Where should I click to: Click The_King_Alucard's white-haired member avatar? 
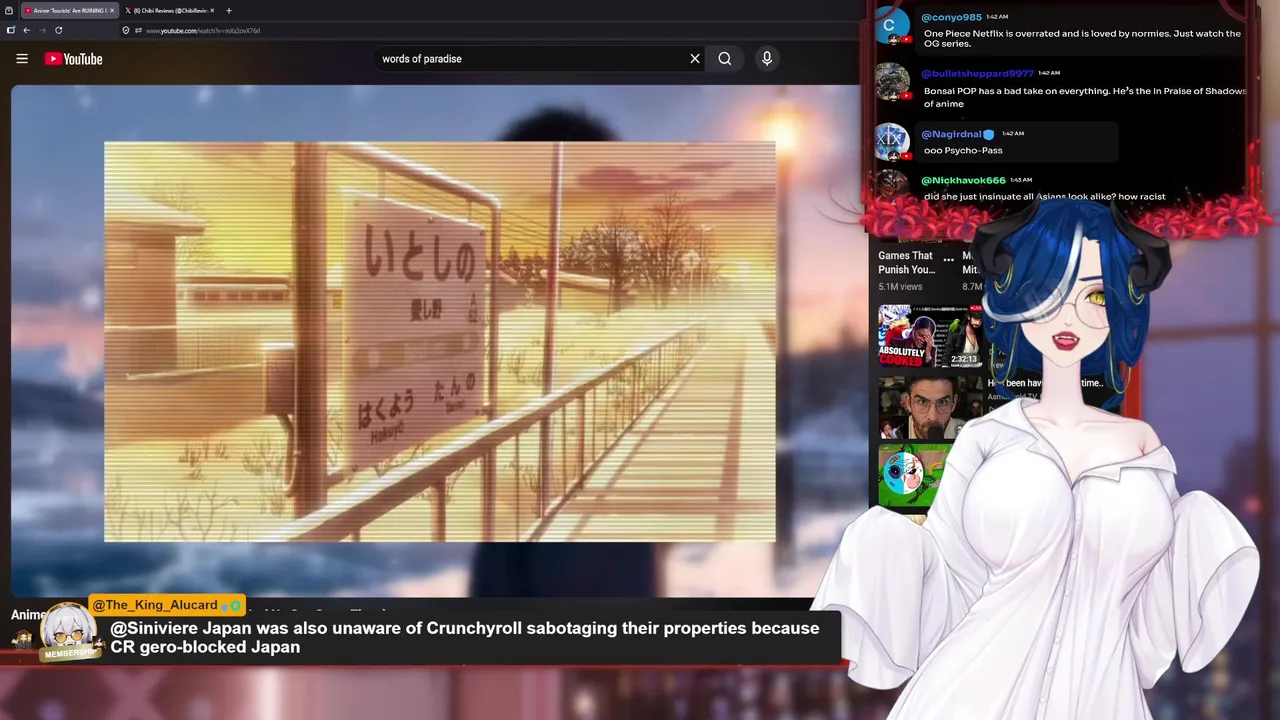(x=70, y=632)
